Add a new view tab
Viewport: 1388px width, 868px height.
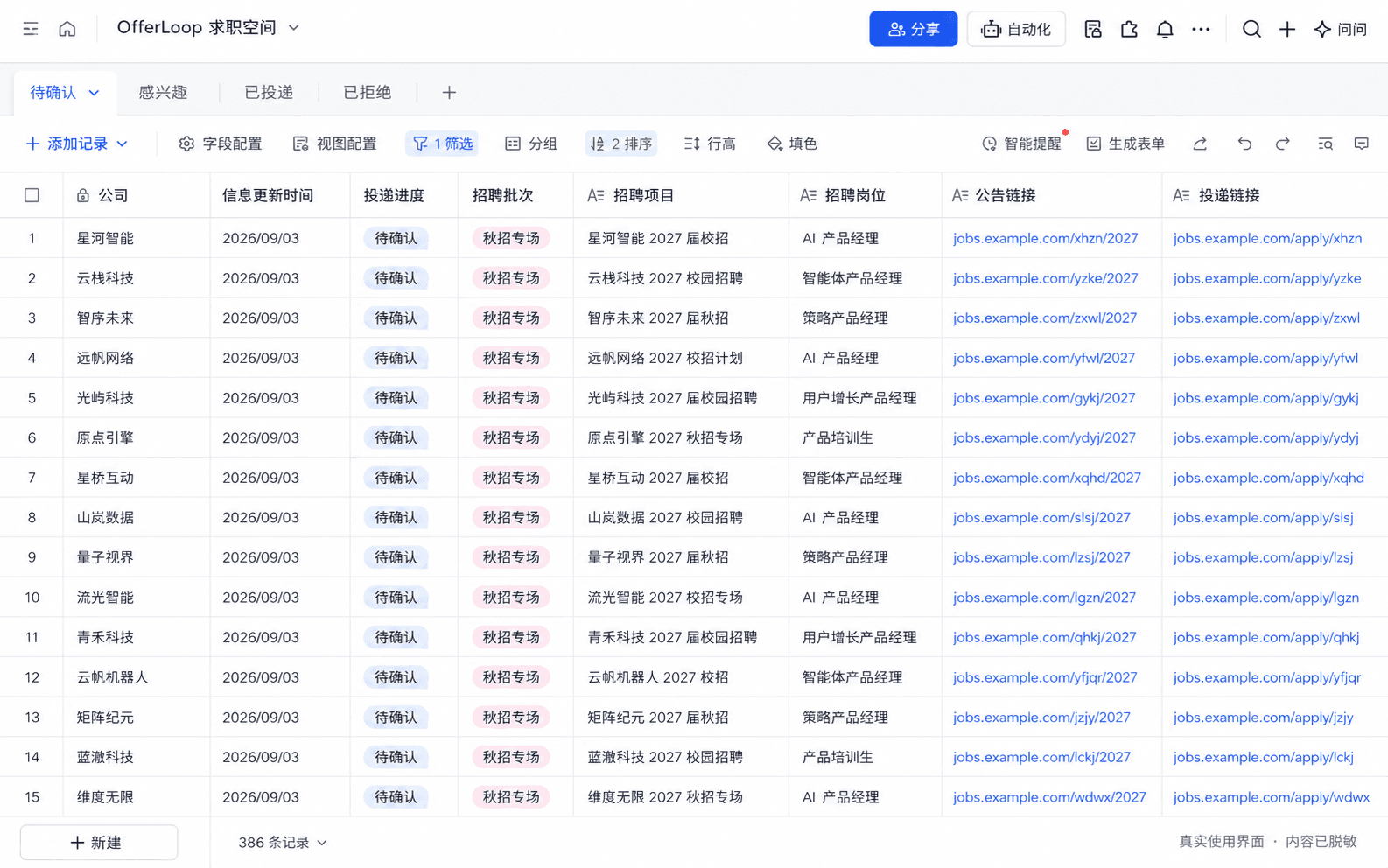coord(449,92)
